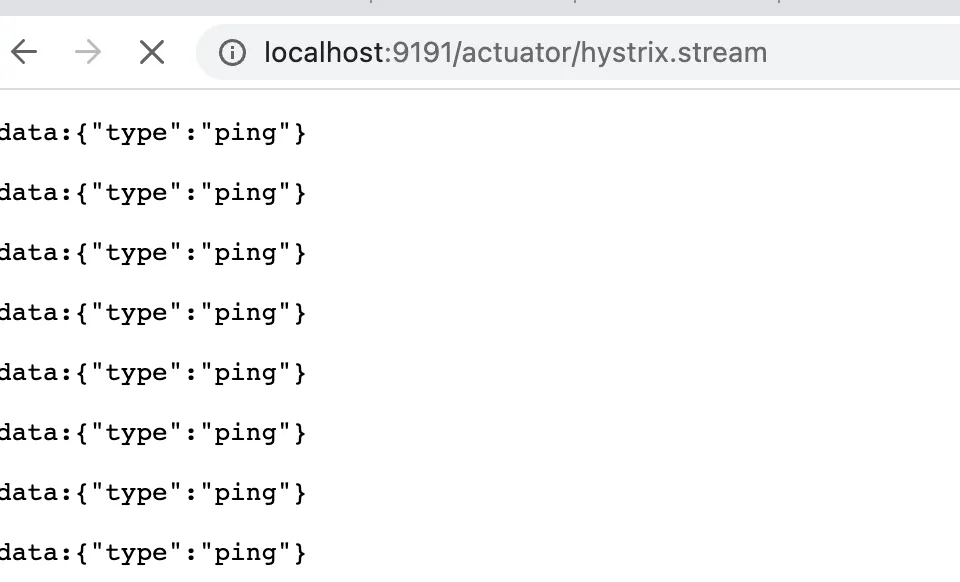This screenshot has height=582, width=960.
Task: Click the second data ping line
Action: pyautogui.click(x=152, y=193)
